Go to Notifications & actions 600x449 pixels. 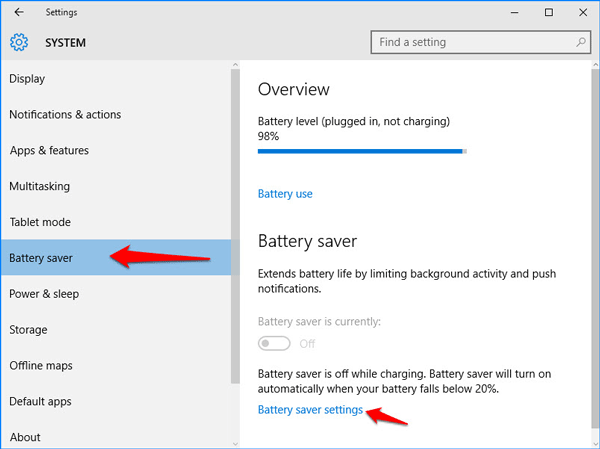coord(65,115)
